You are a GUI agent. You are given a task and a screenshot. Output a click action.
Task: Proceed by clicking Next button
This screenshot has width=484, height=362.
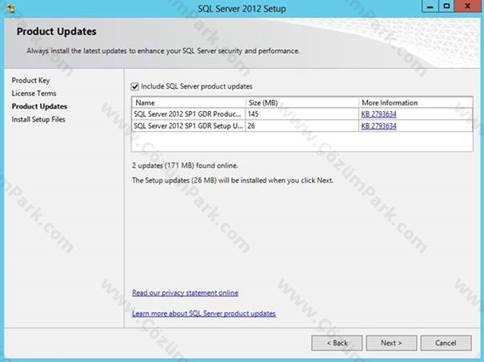(x=391, y=343)
